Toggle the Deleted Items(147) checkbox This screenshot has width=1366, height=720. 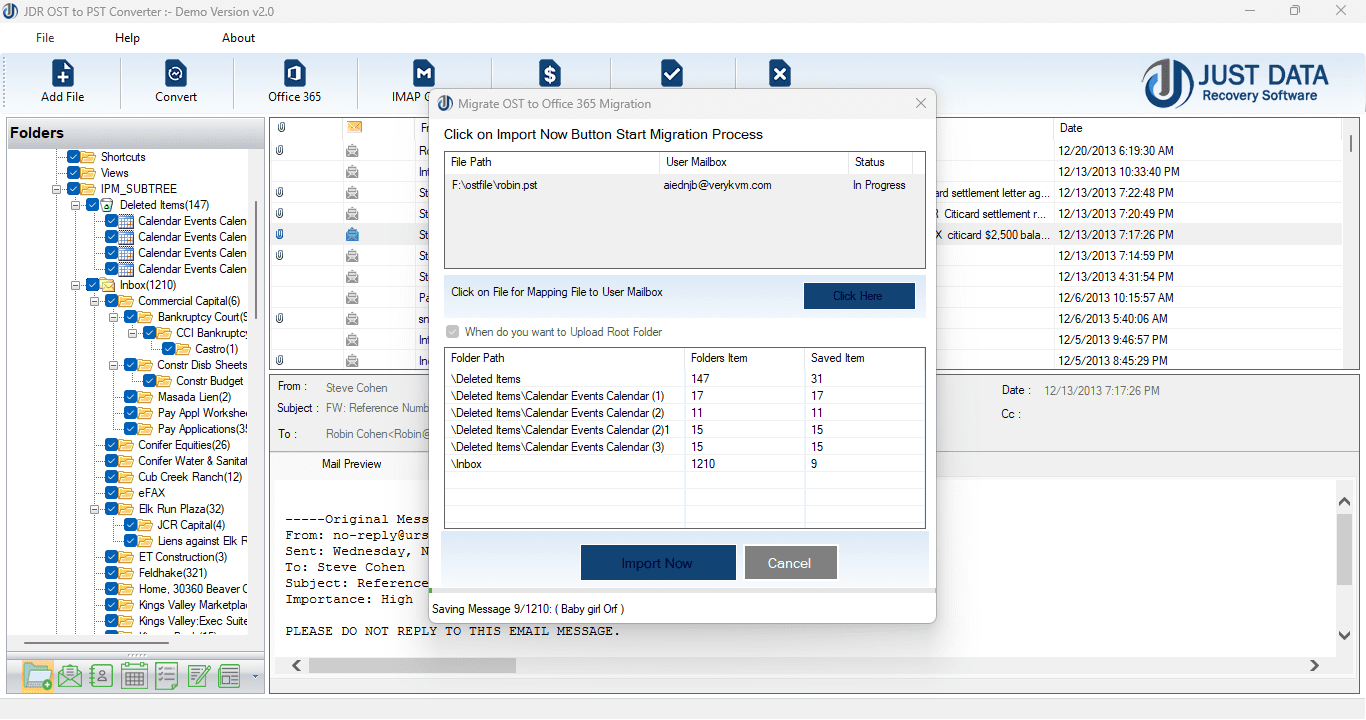[x=92, y=205]
